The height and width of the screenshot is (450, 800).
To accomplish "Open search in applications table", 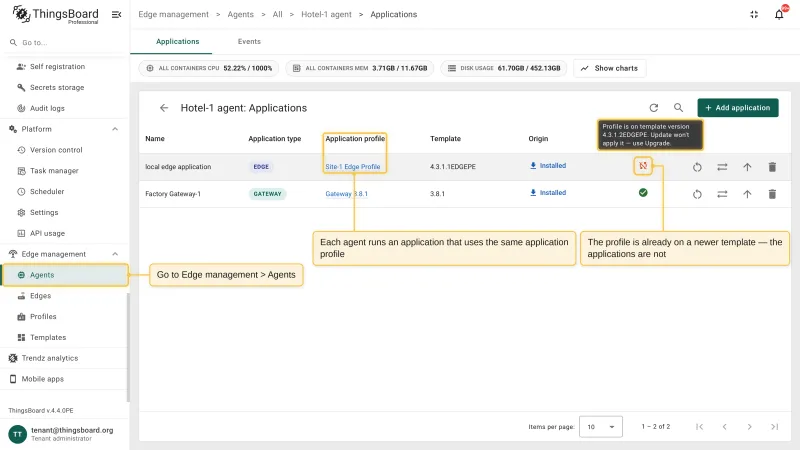I will click(678, 108).
